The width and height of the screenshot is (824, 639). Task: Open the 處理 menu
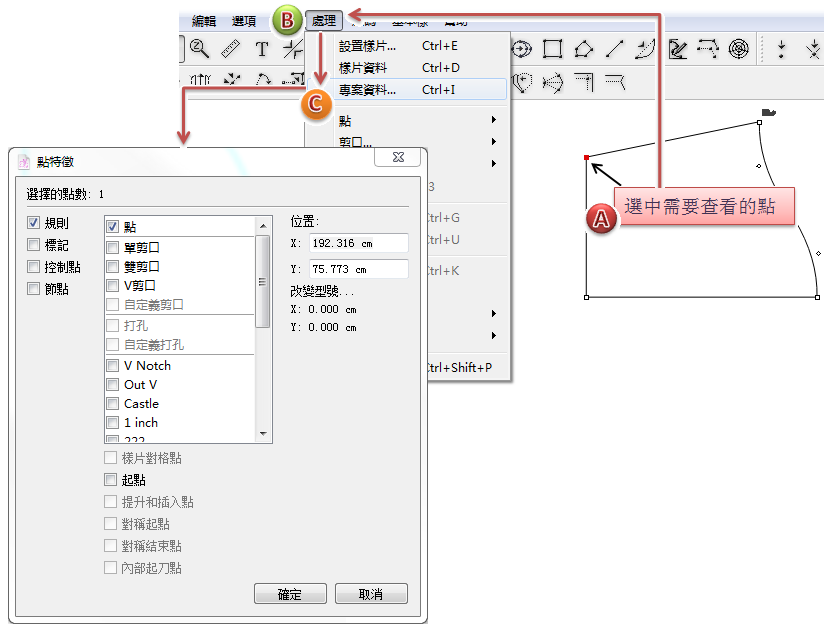point(324,20)
